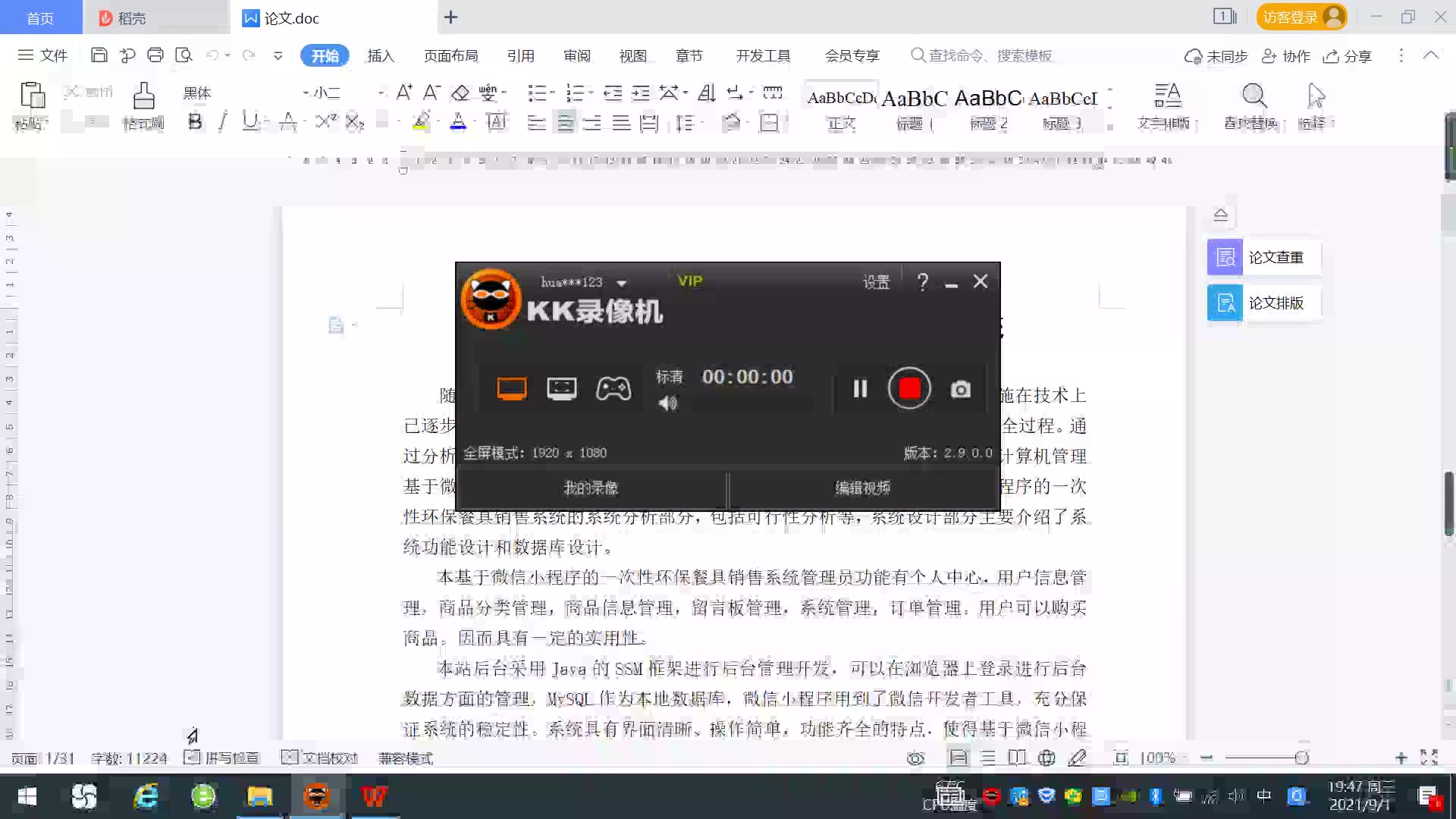Expand bullet list dropdown
The height and width of the screenshot is (819, 1456).
click(553, 93)
